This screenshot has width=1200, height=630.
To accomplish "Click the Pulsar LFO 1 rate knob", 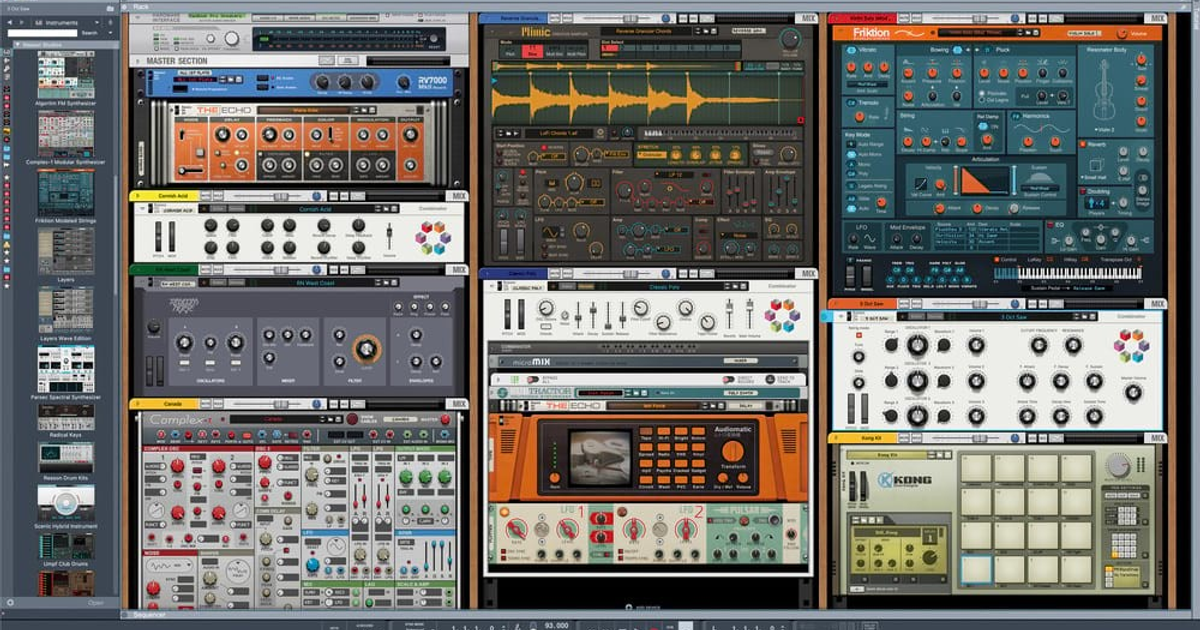I will click(517, 527).
